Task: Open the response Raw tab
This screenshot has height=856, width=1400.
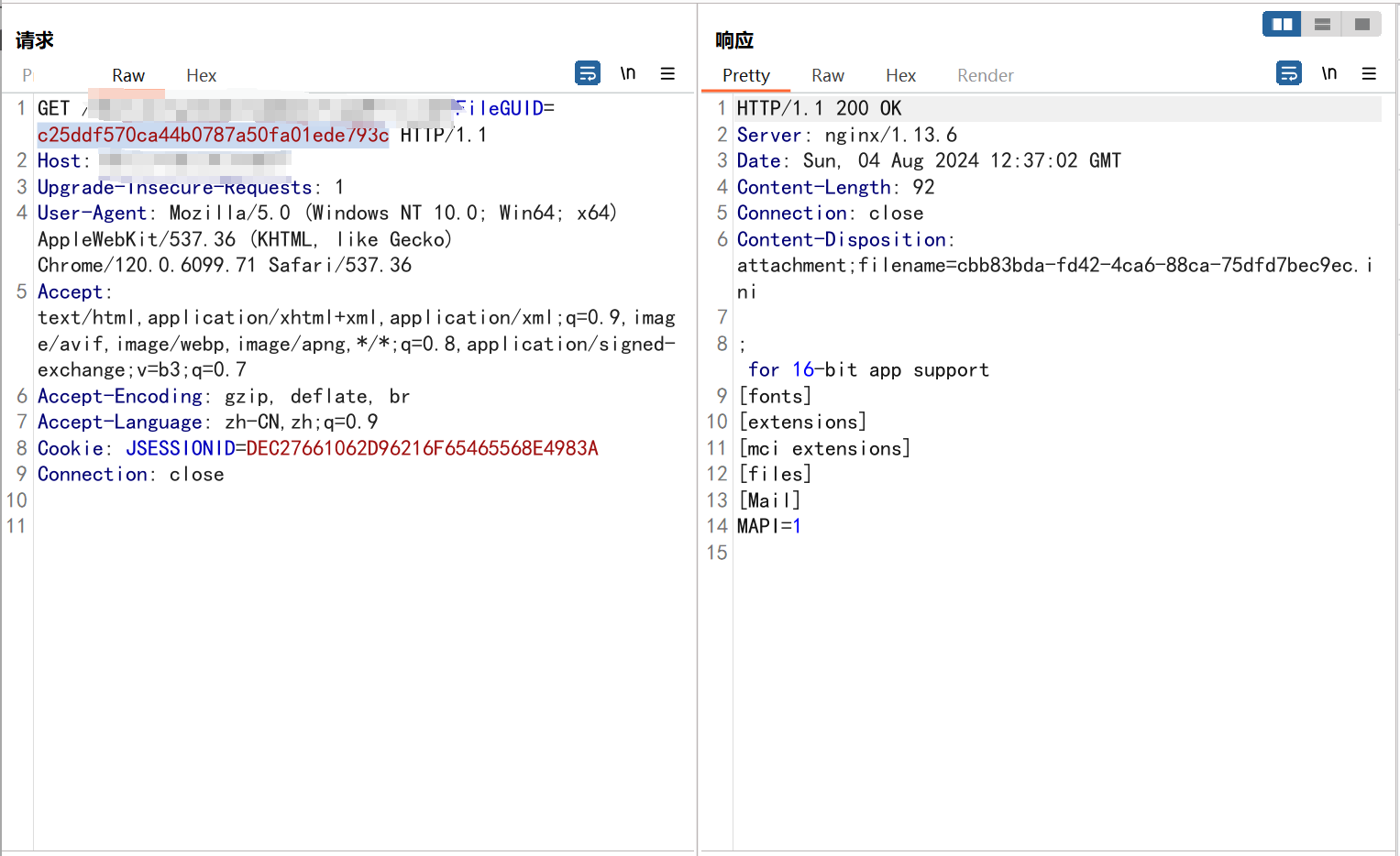Action: 827,76
